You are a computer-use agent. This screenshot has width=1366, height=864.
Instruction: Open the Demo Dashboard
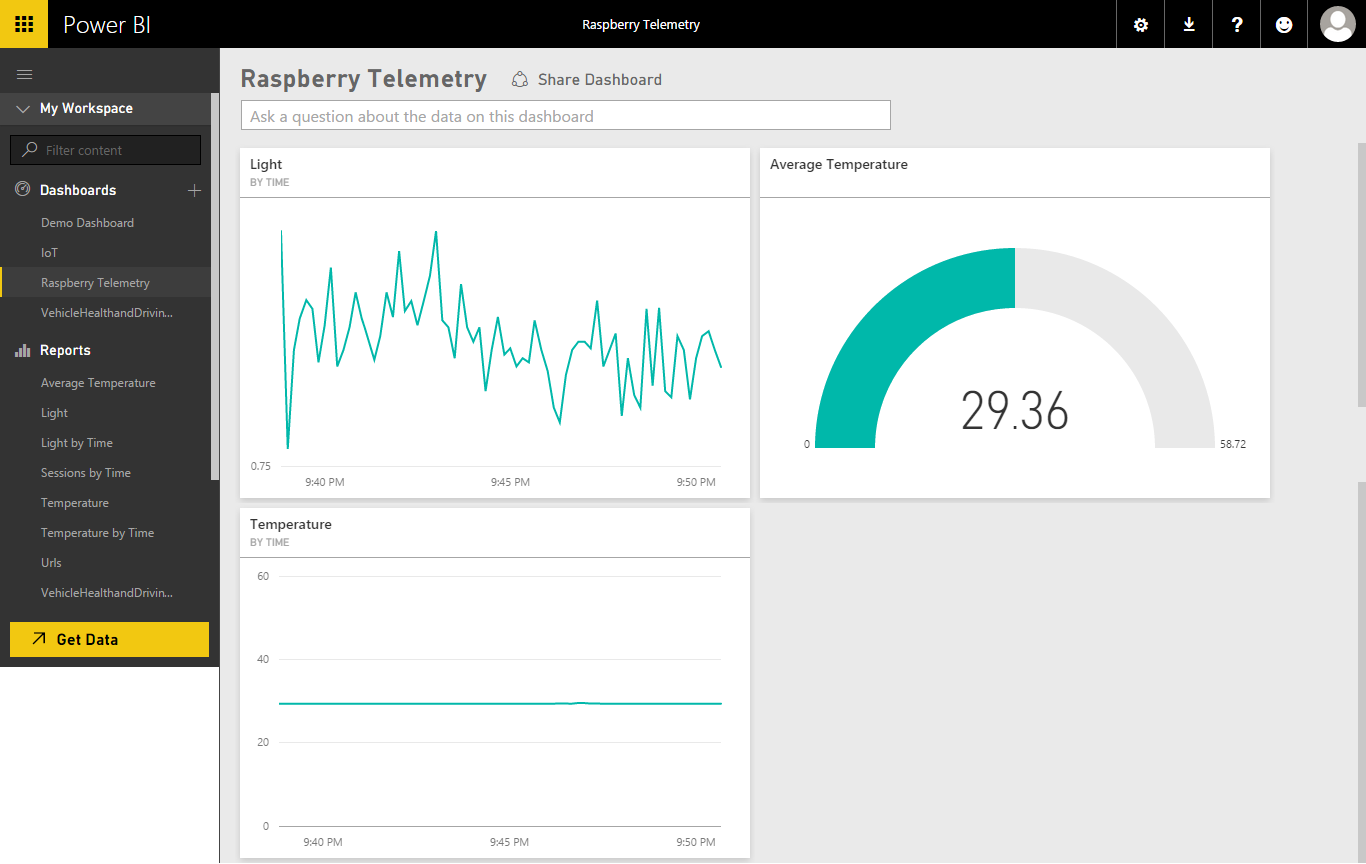87,223
